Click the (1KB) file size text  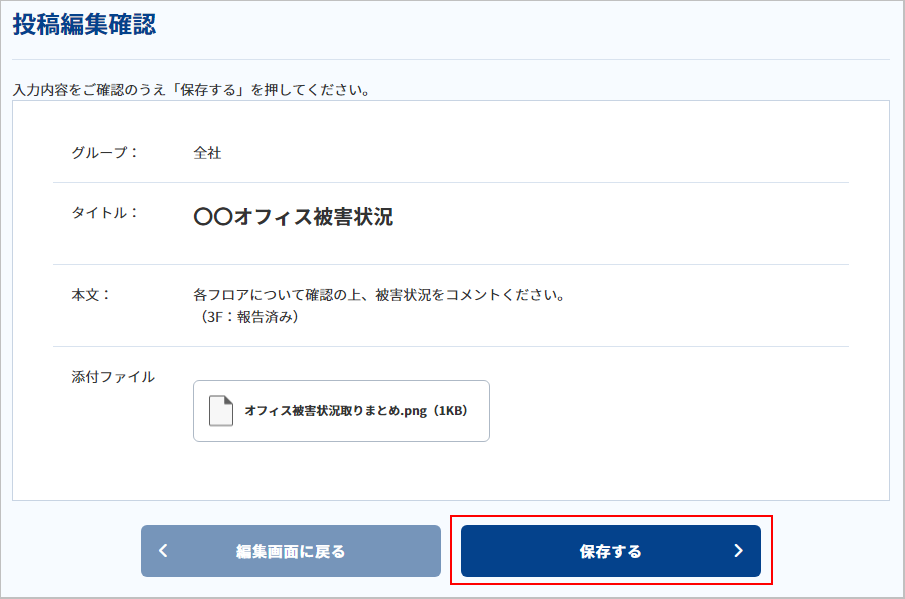point(450,411)
